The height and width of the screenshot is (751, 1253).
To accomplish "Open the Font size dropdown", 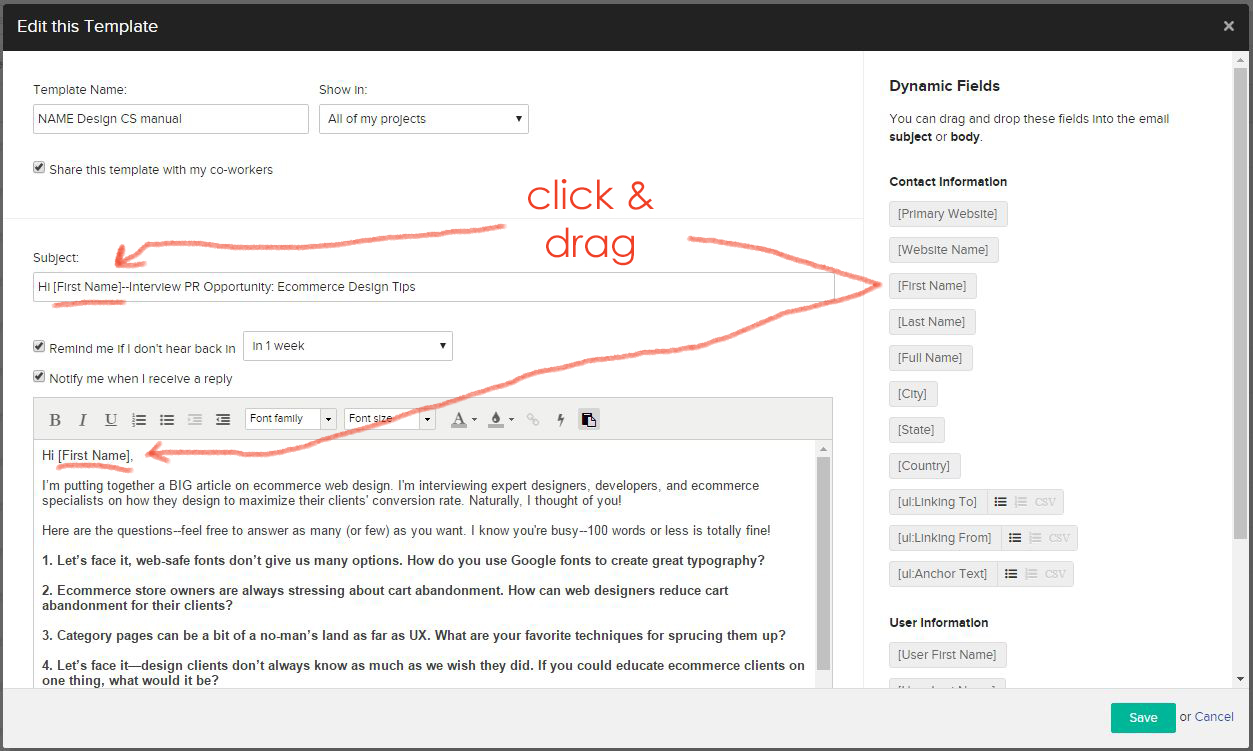I will pos(390,419).
